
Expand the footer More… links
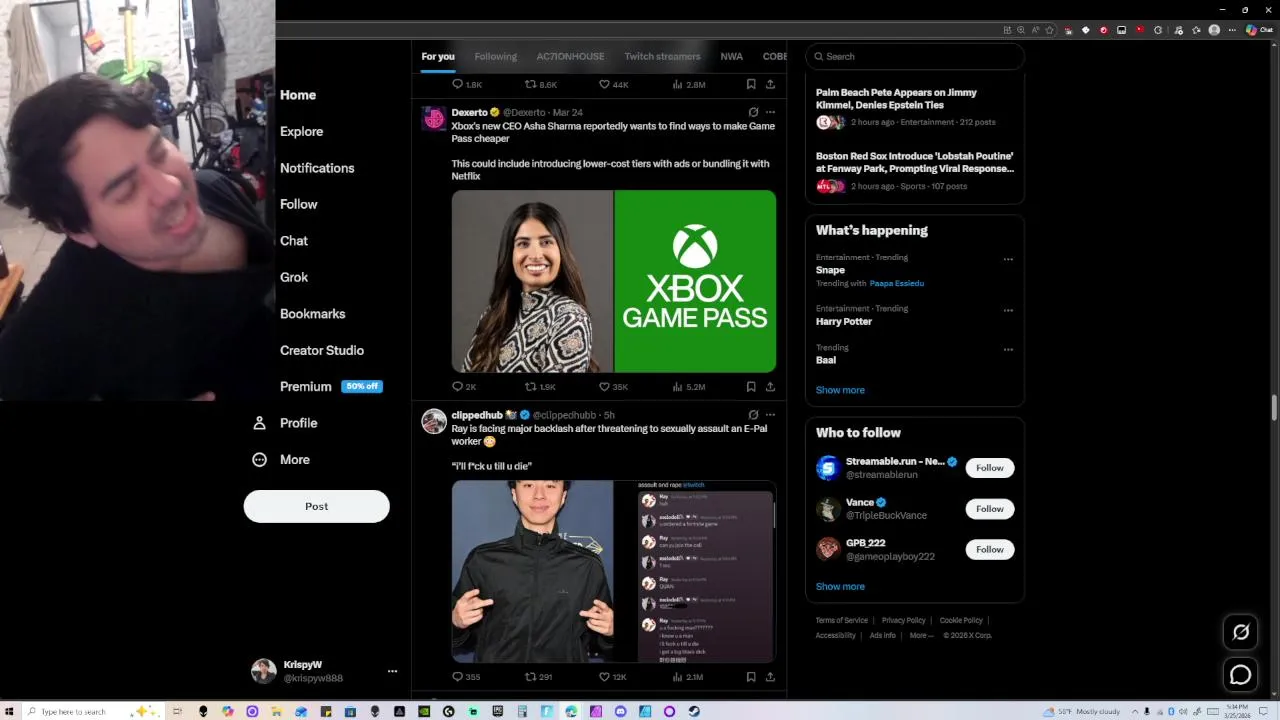(x=921, y=635)
